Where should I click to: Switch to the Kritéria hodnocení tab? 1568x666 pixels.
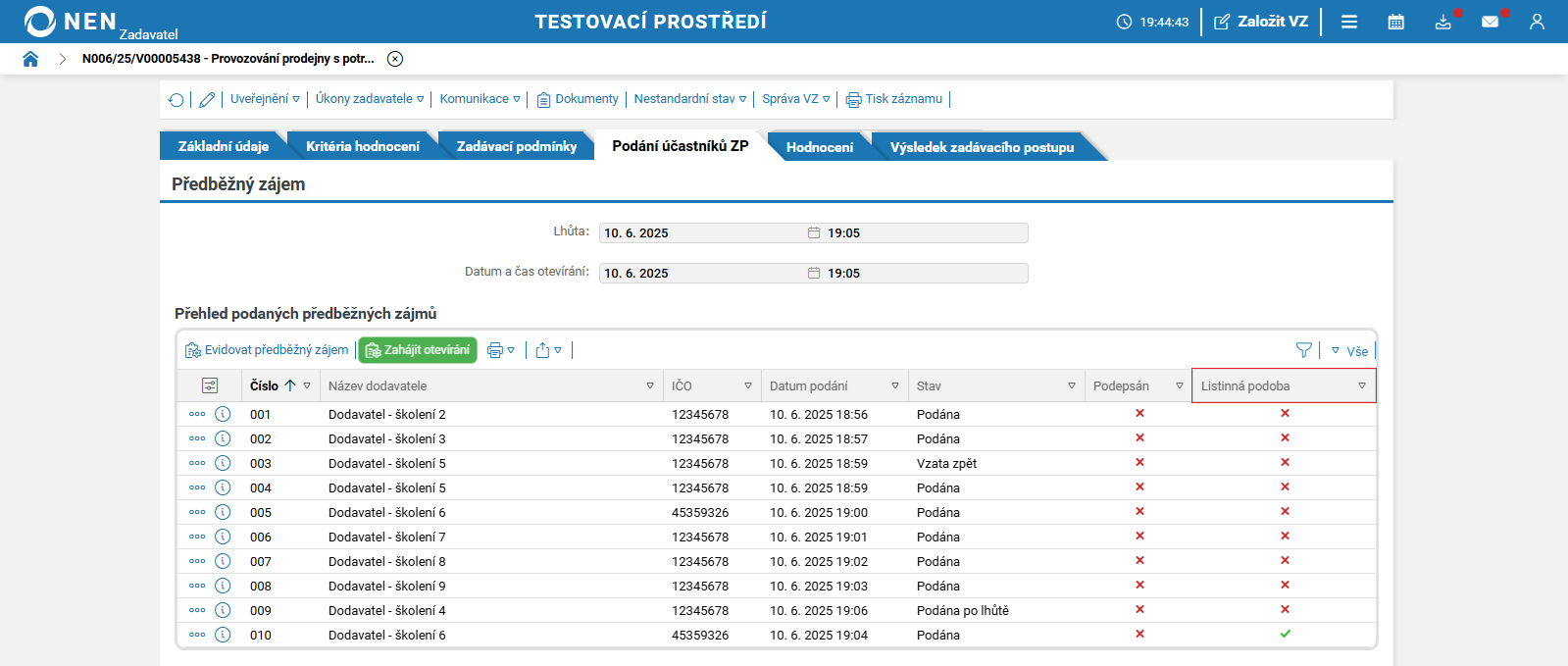362,146
